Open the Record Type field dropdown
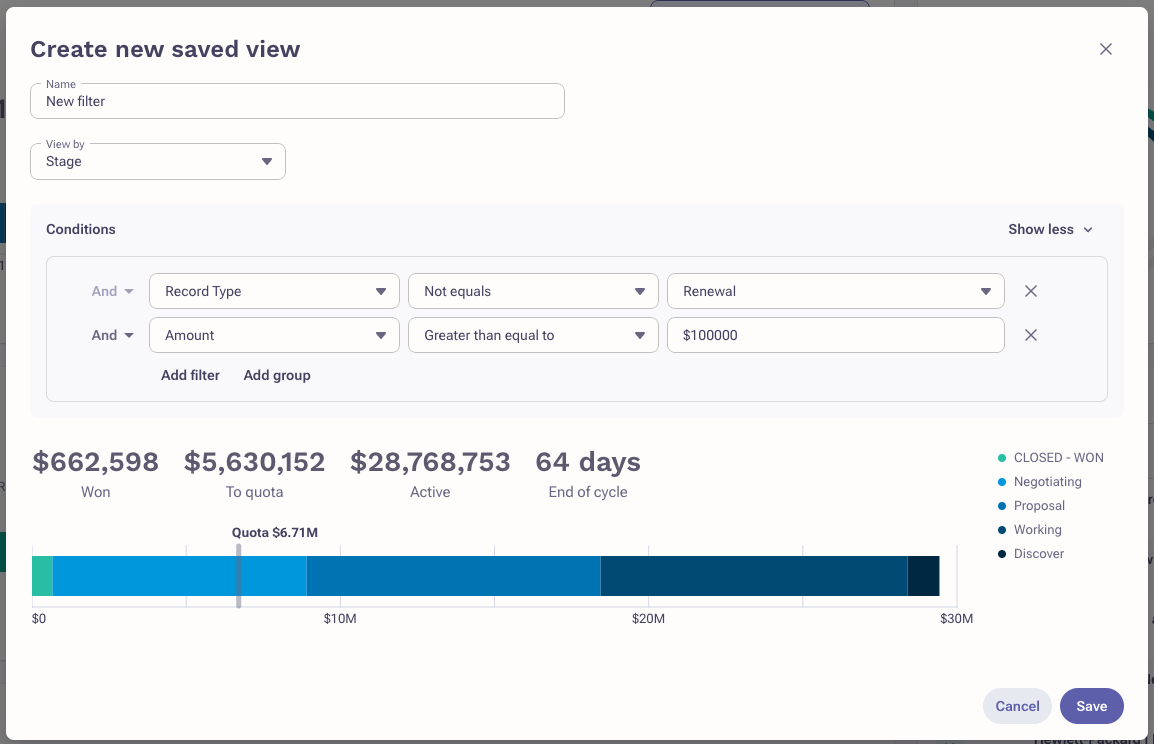 [x=274, y=291]
